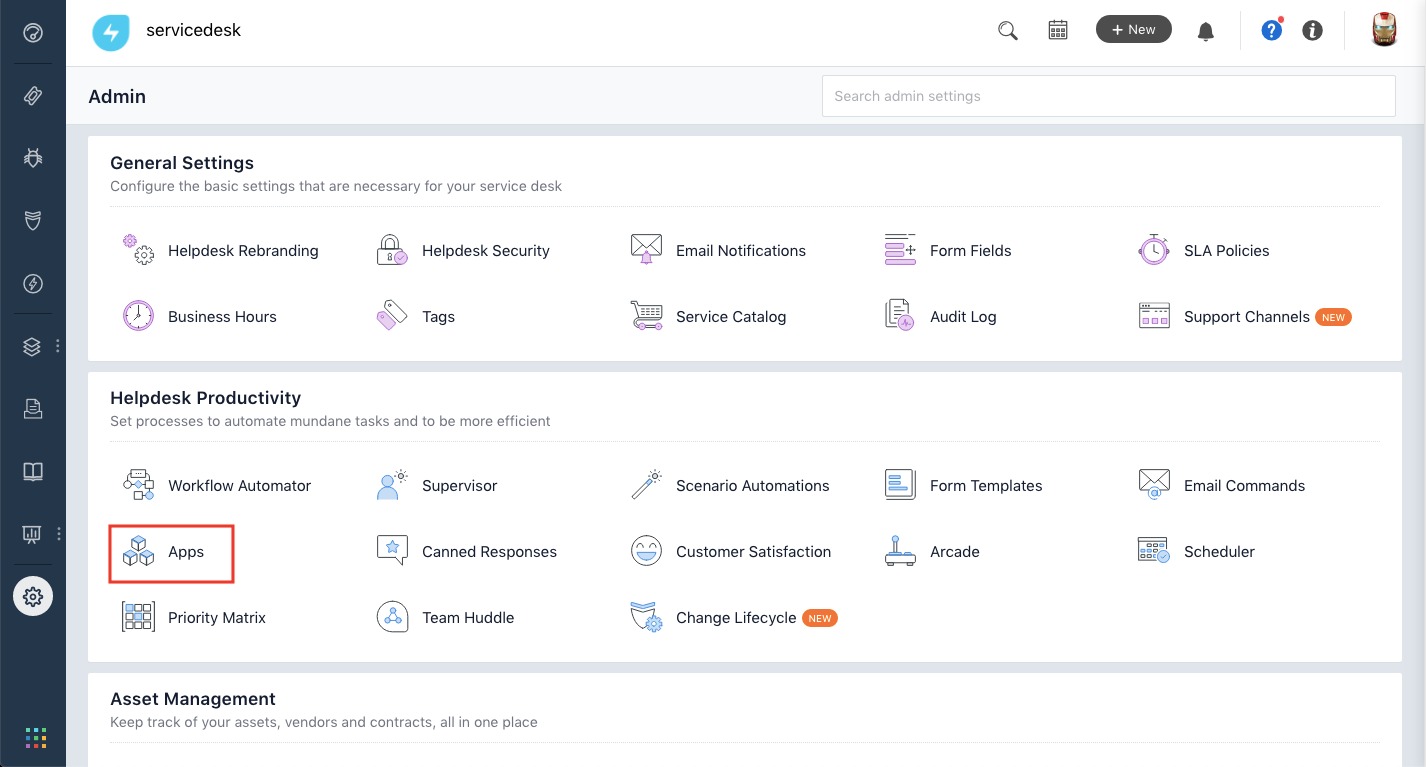Open tickets icon in left sidebar

[33, 96]
